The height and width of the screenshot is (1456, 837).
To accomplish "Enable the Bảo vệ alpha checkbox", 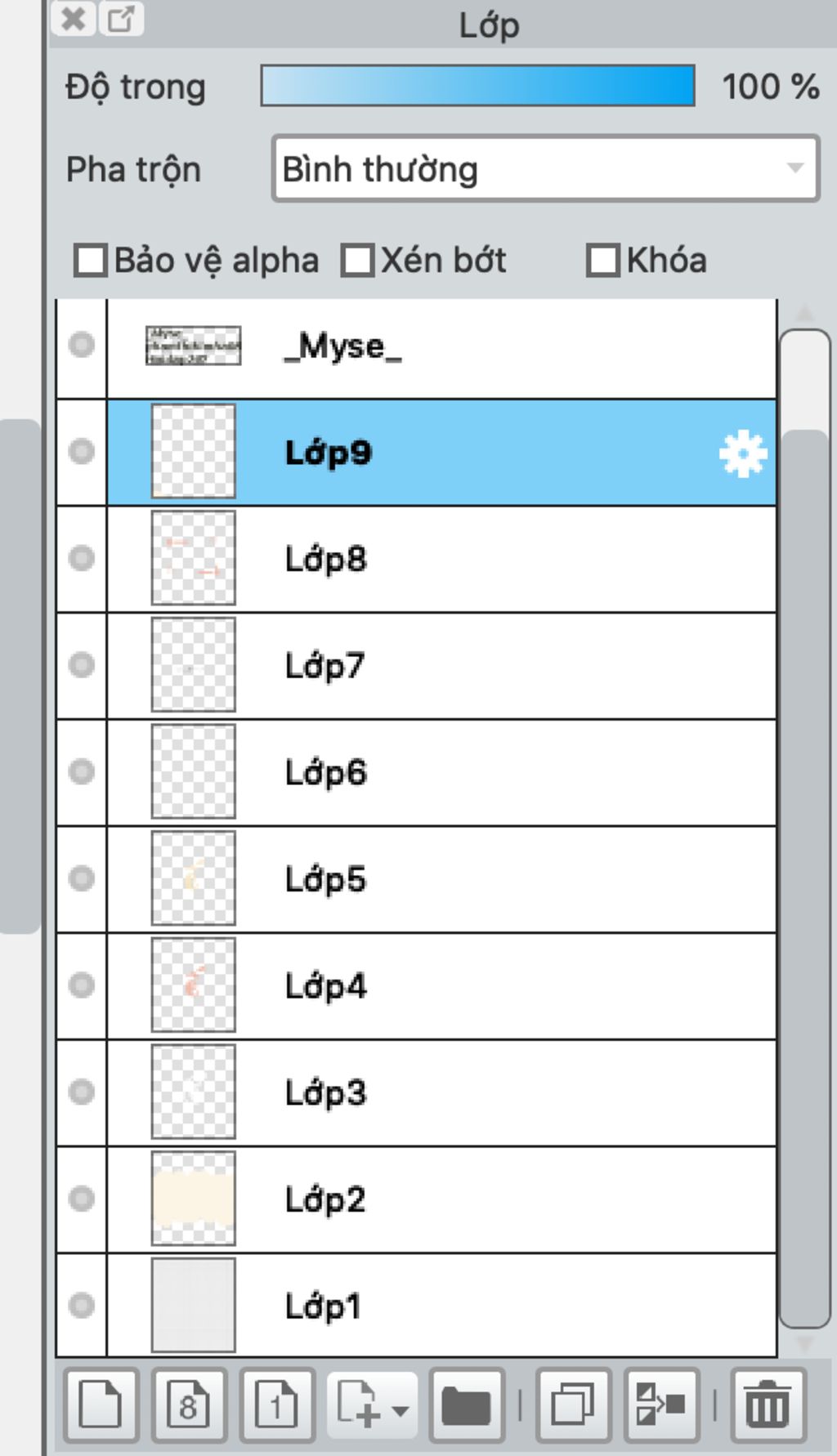I will point(90,261).
